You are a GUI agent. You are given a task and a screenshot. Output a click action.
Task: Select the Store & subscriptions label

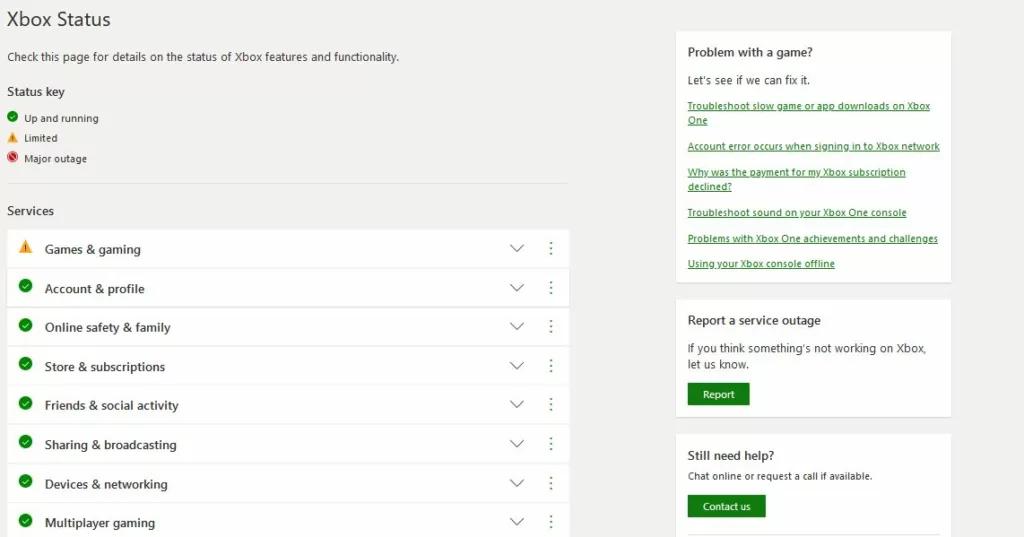pyautogui.click(x=105, y=366)
